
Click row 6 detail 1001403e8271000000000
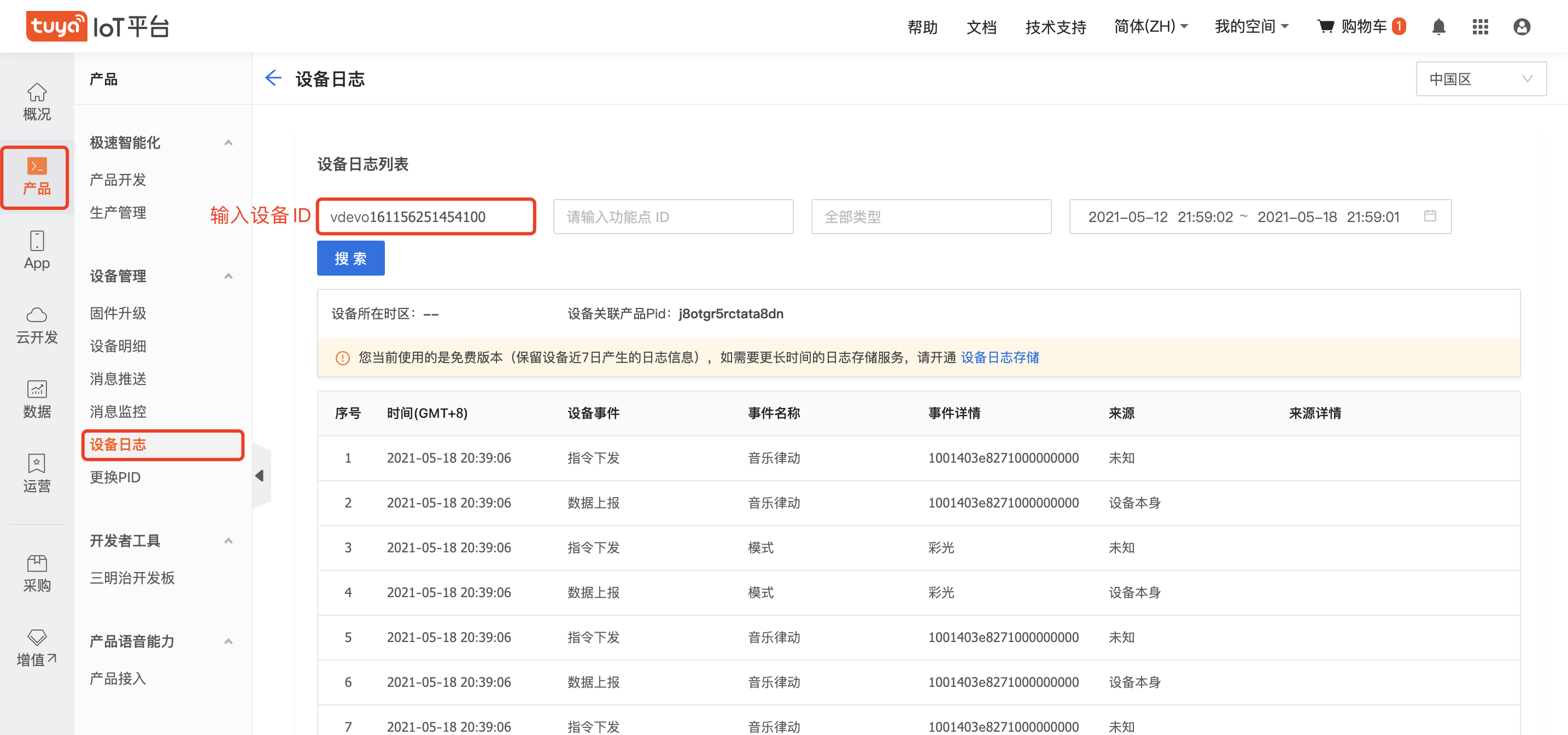(1003, 682)
